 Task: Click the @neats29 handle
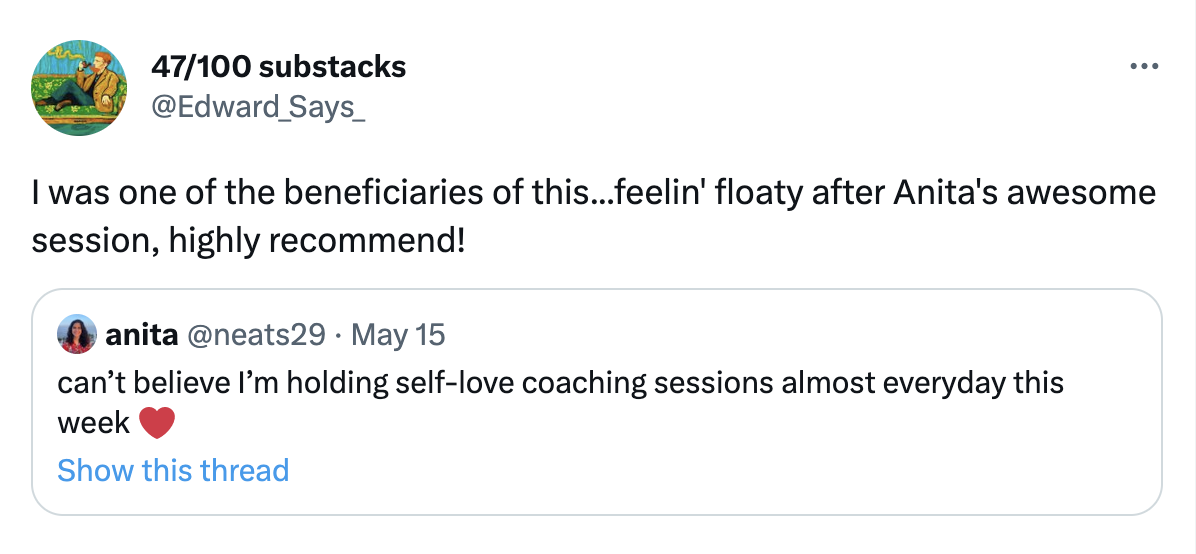256,334
